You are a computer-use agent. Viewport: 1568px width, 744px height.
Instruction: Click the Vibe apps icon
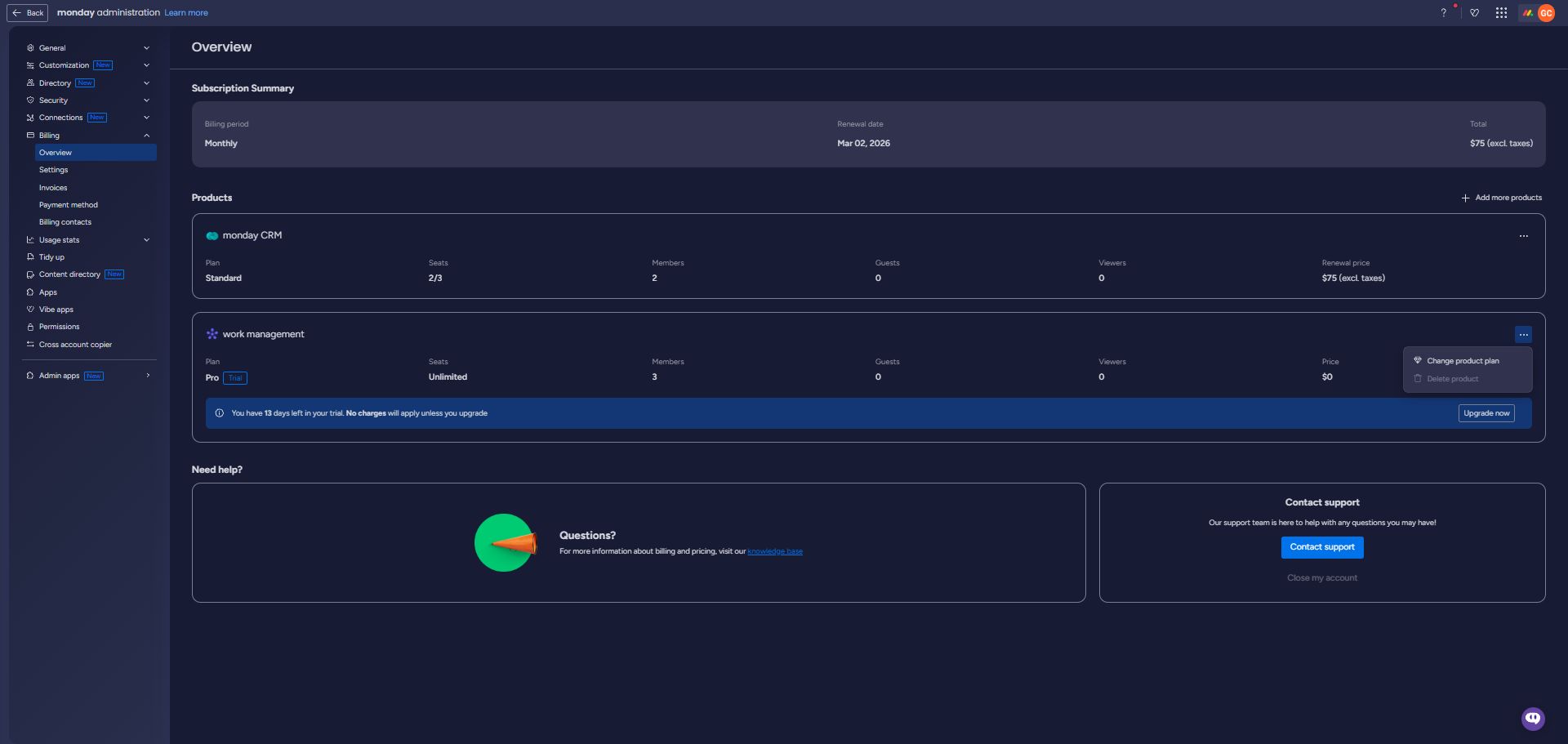30,310
